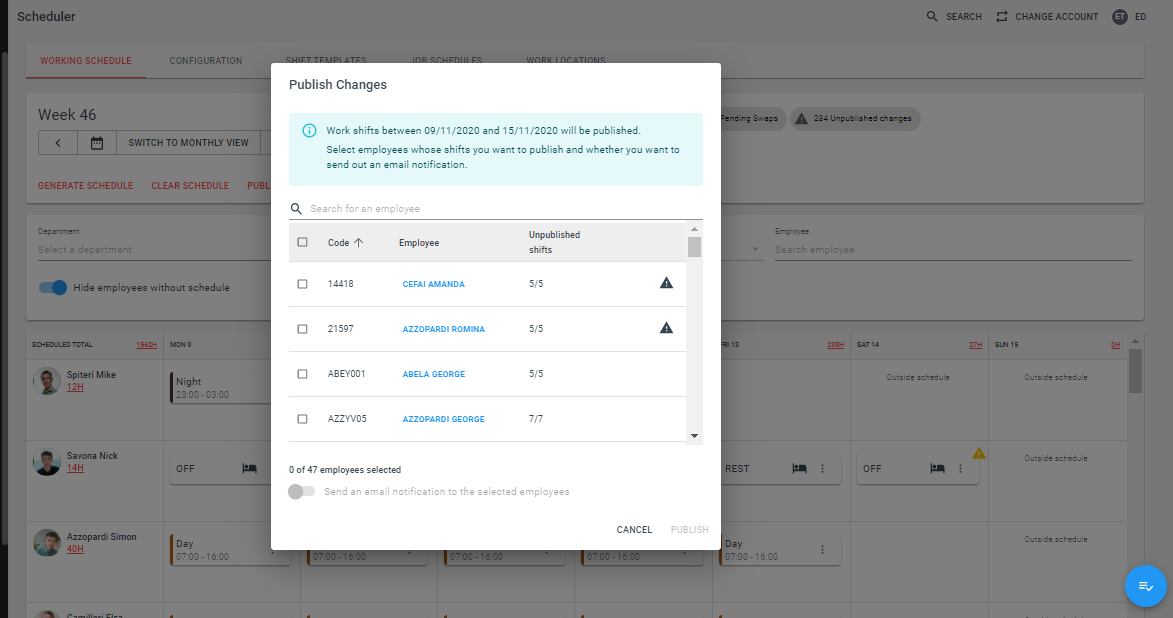Image resolution: width=1173 pixels, height=618 pixels.
Task: Click warning icon on unpublished changes chip
Action: click(801, 118)
